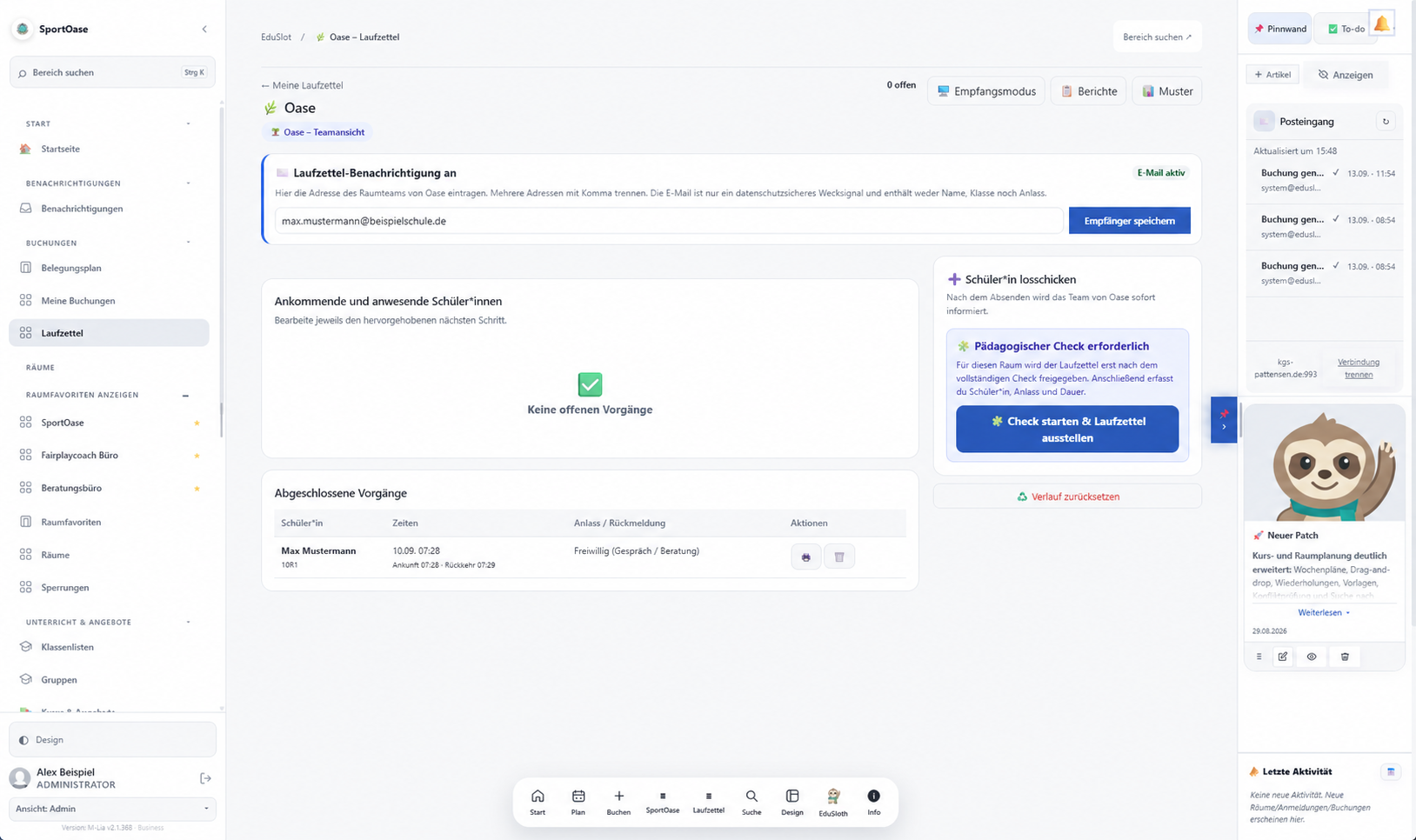
Task: Open Start in the bottom dock
Action: tap(538, 803)
